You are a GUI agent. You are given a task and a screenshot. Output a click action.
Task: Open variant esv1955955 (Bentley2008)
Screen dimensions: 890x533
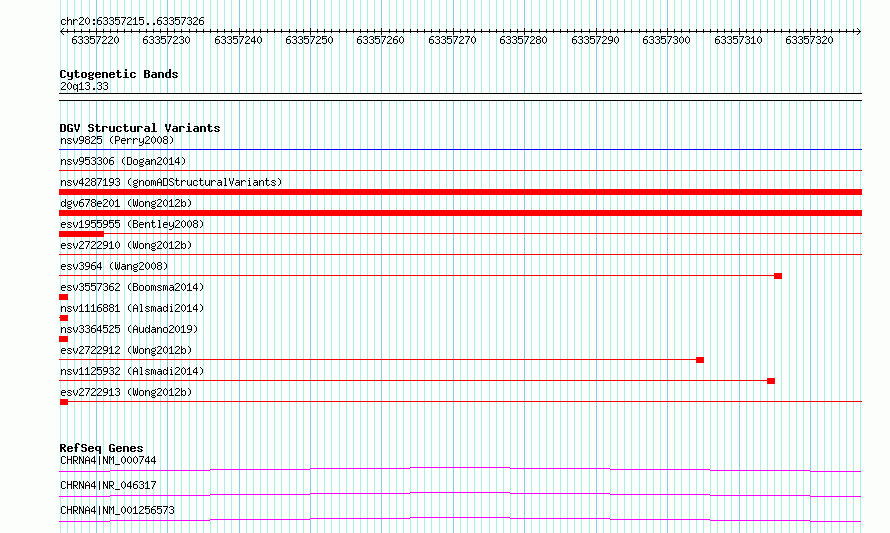click(x=132, y=224)
